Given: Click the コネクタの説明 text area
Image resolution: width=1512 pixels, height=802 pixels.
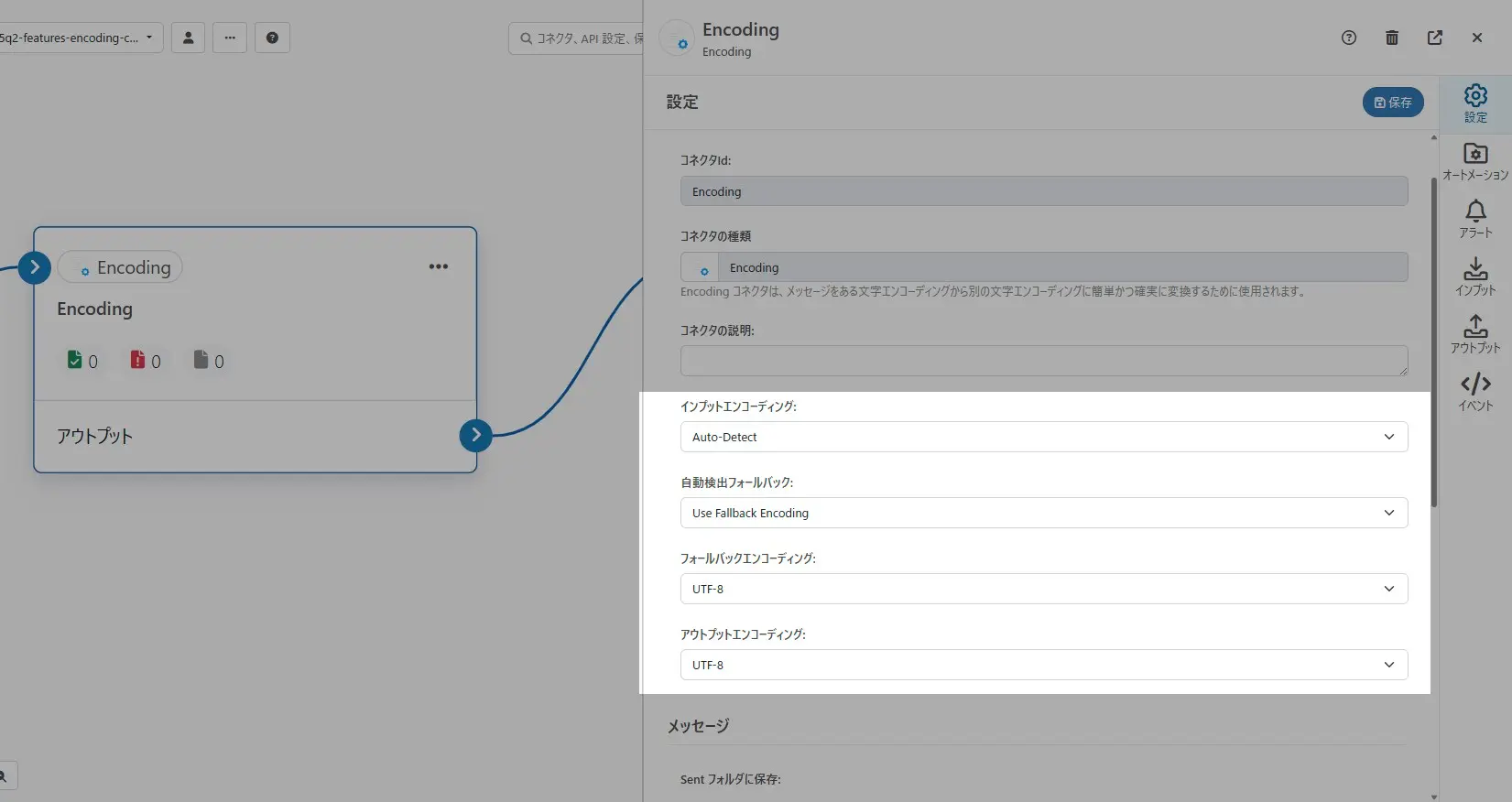Looking at the screenshot, I should point(1044,361).
